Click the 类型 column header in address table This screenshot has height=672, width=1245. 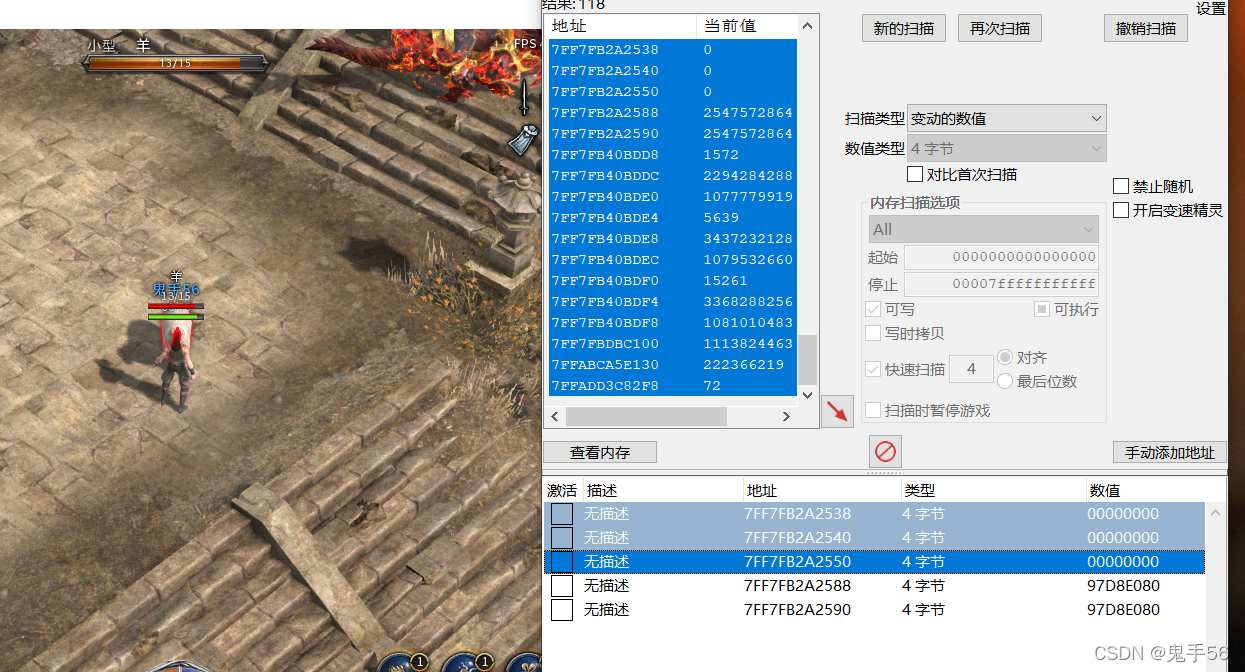(x=993, y=491)
